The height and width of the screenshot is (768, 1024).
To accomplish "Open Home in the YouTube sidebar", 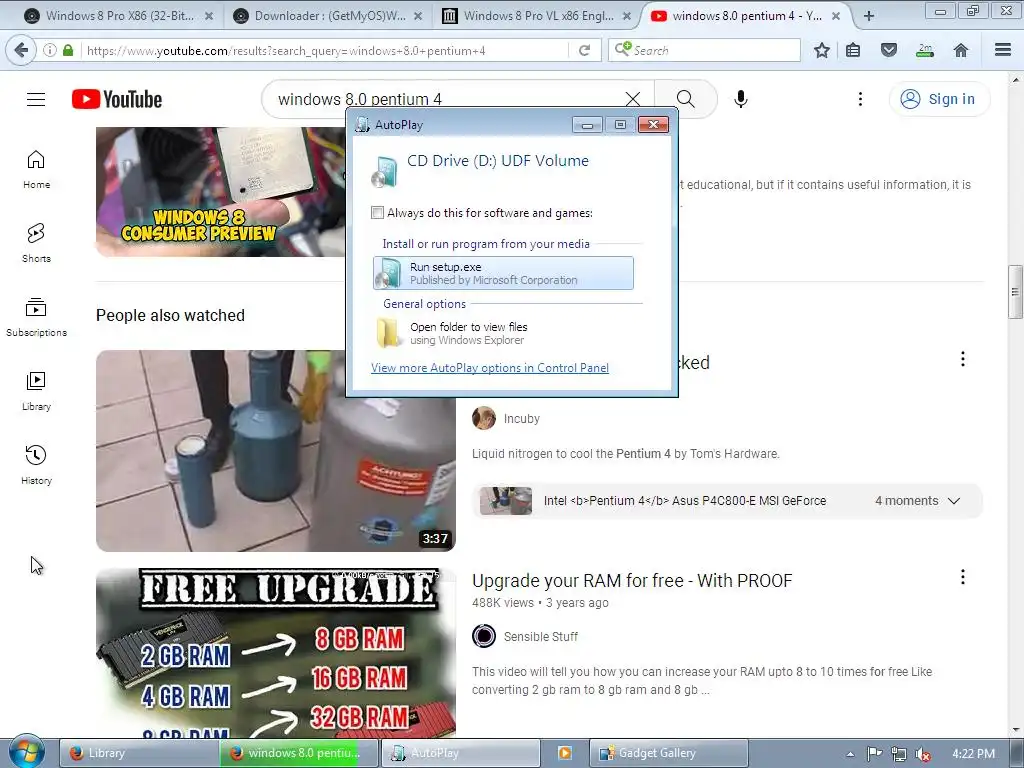I will click(x=37, y=170).
